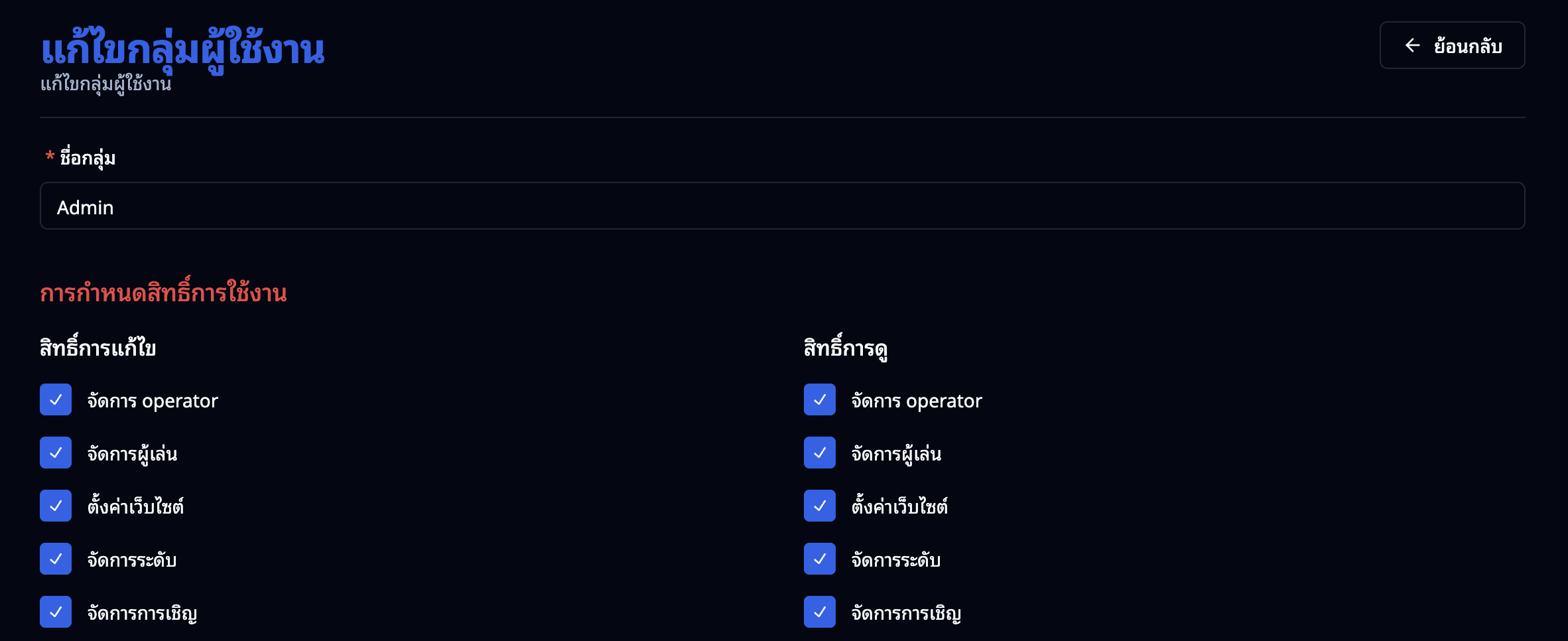
Task: Uncheck view permission จัดการ operator checkbox
Action: [820, 399]
